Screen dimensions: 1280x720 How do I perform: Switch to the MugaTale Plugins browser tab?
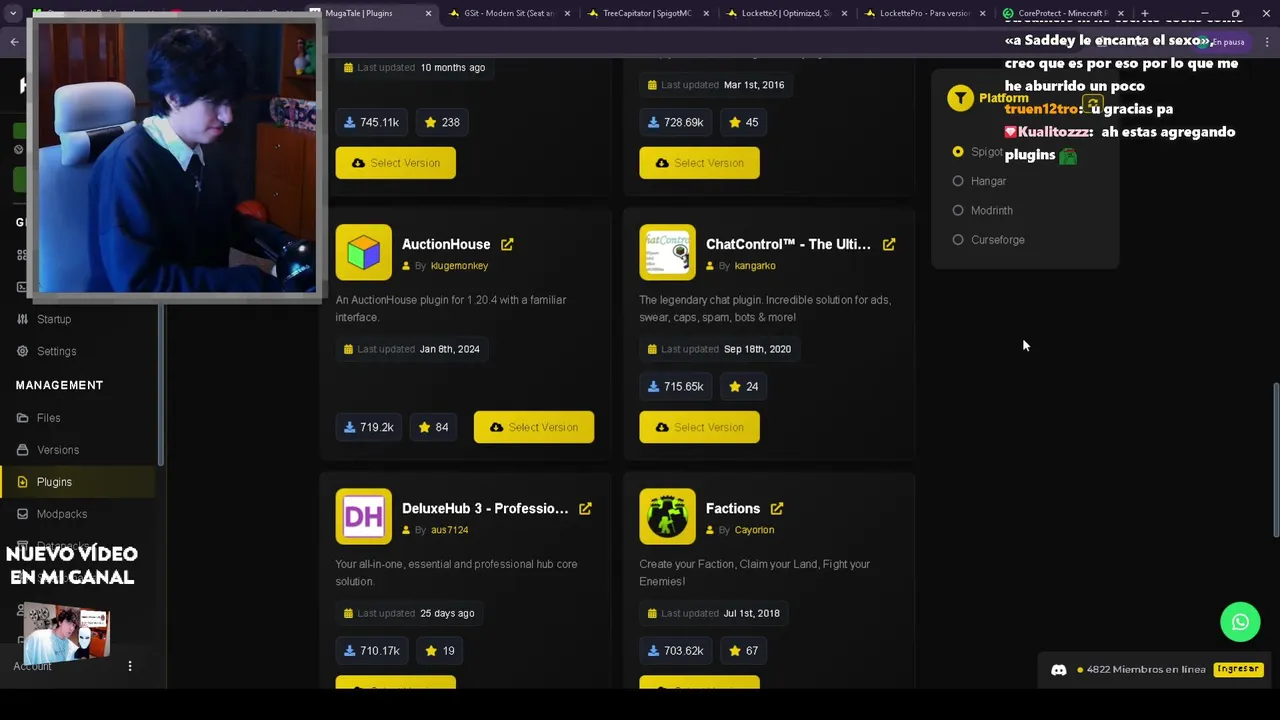coord(368,13)
